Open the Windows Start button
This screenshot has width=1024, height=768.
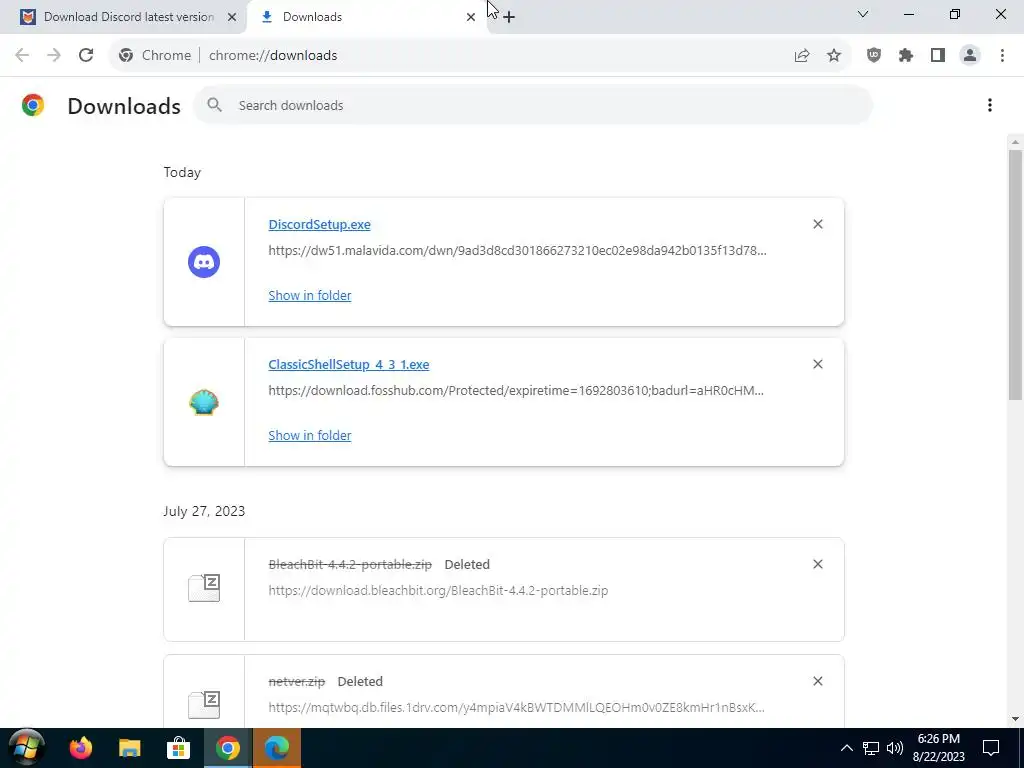click(26, 748)
